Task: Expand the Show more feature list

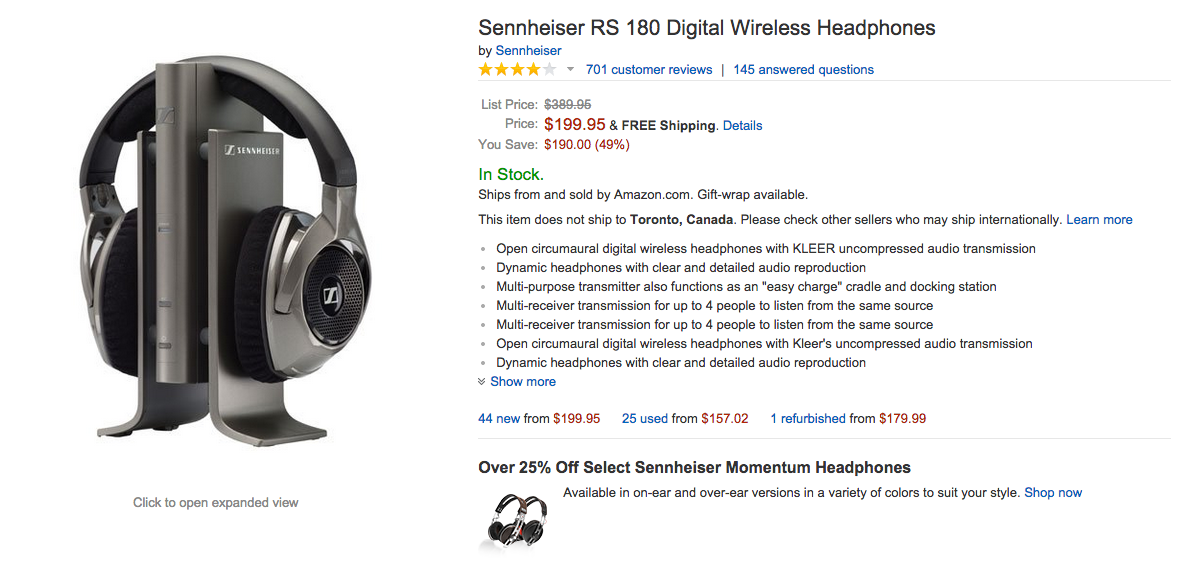Action: (523, 382)
